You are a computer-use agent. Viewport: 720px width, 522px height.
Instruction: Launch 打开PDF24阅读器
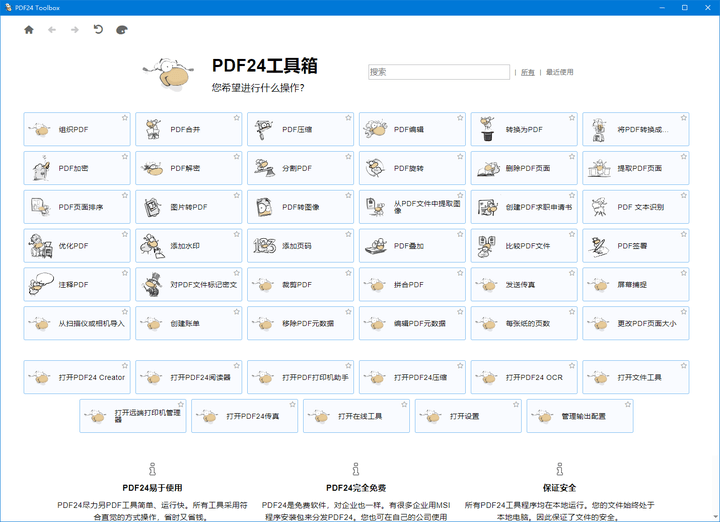[188, 377]
